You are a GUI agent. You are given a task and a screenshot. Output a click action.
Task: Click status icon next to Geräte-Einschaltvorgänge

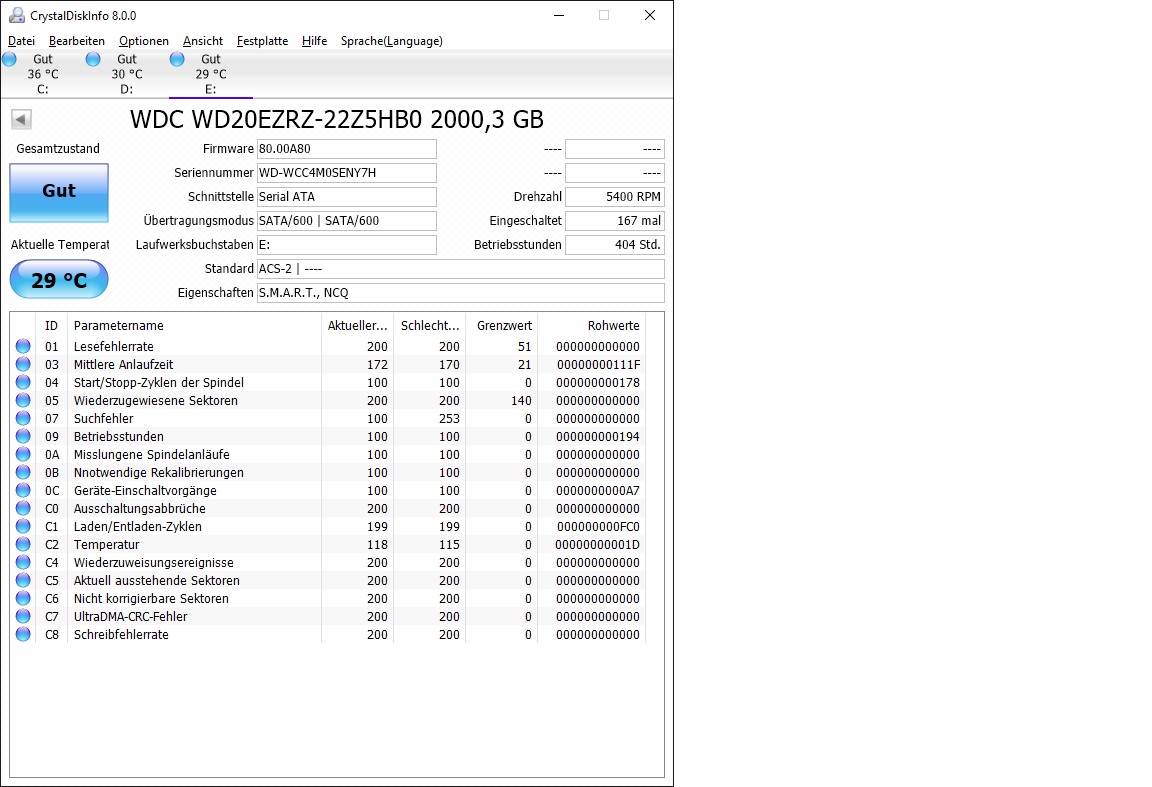24,490
